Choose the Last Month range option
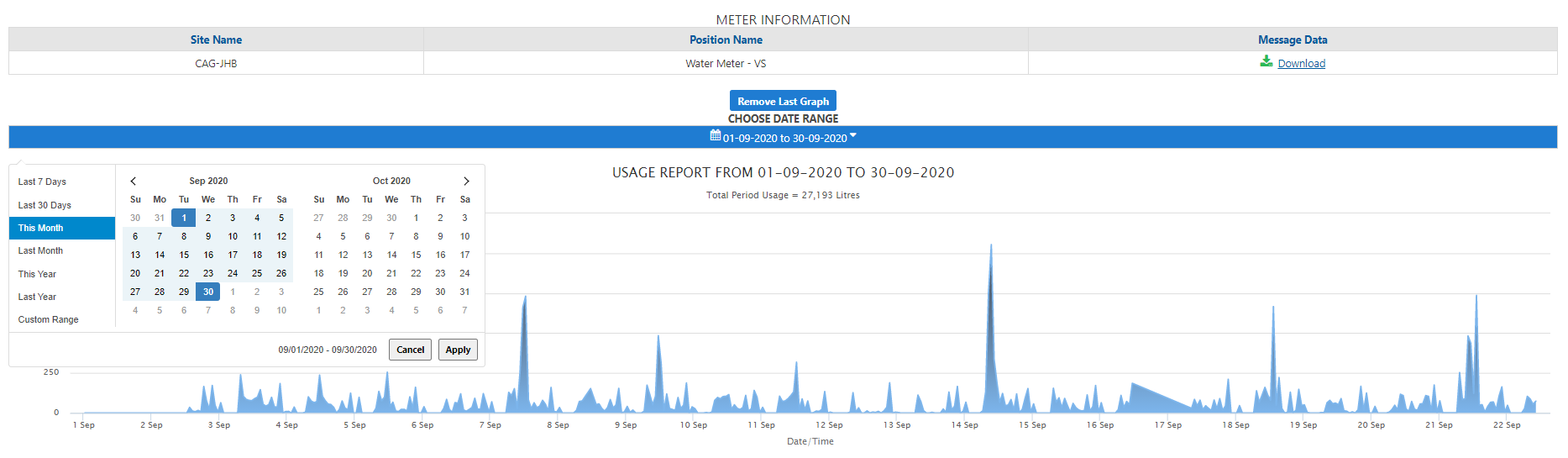This screenshot has width=1568, height=458. (40, 250)
